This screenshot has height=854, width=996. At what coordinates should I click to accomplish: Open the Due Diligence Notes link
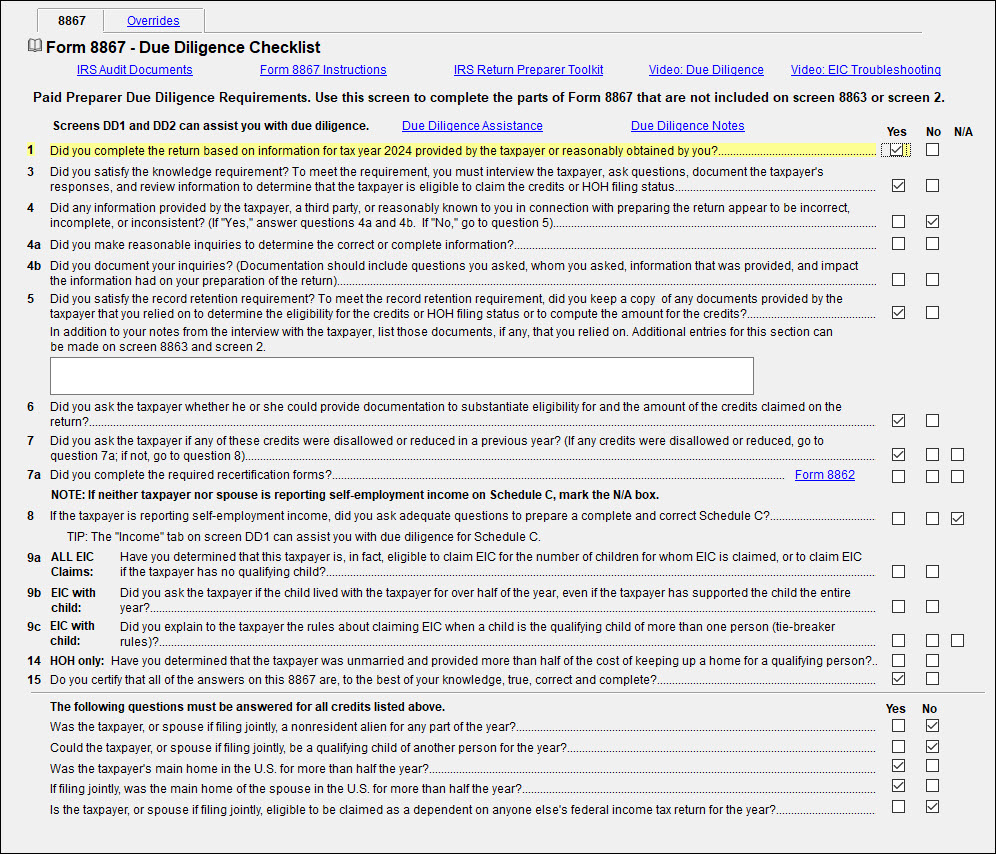(x=687, y=126)
